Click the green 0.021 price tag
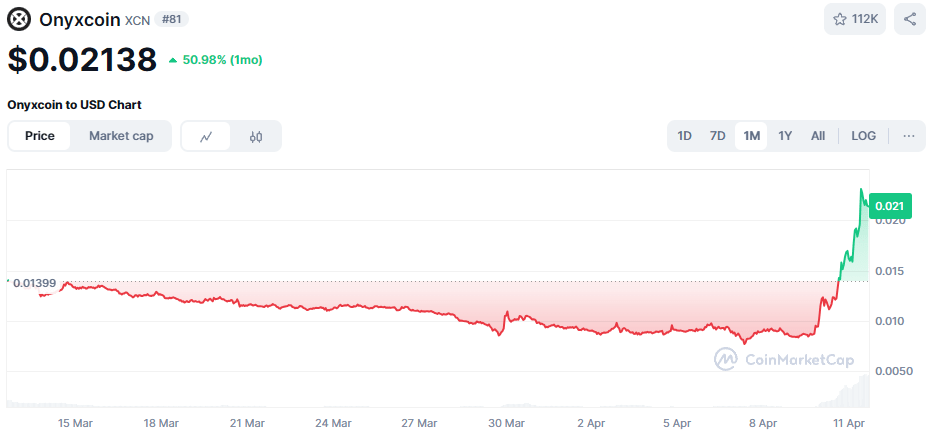Viewport: 930px width, 433px height. [x=890, y=206]
